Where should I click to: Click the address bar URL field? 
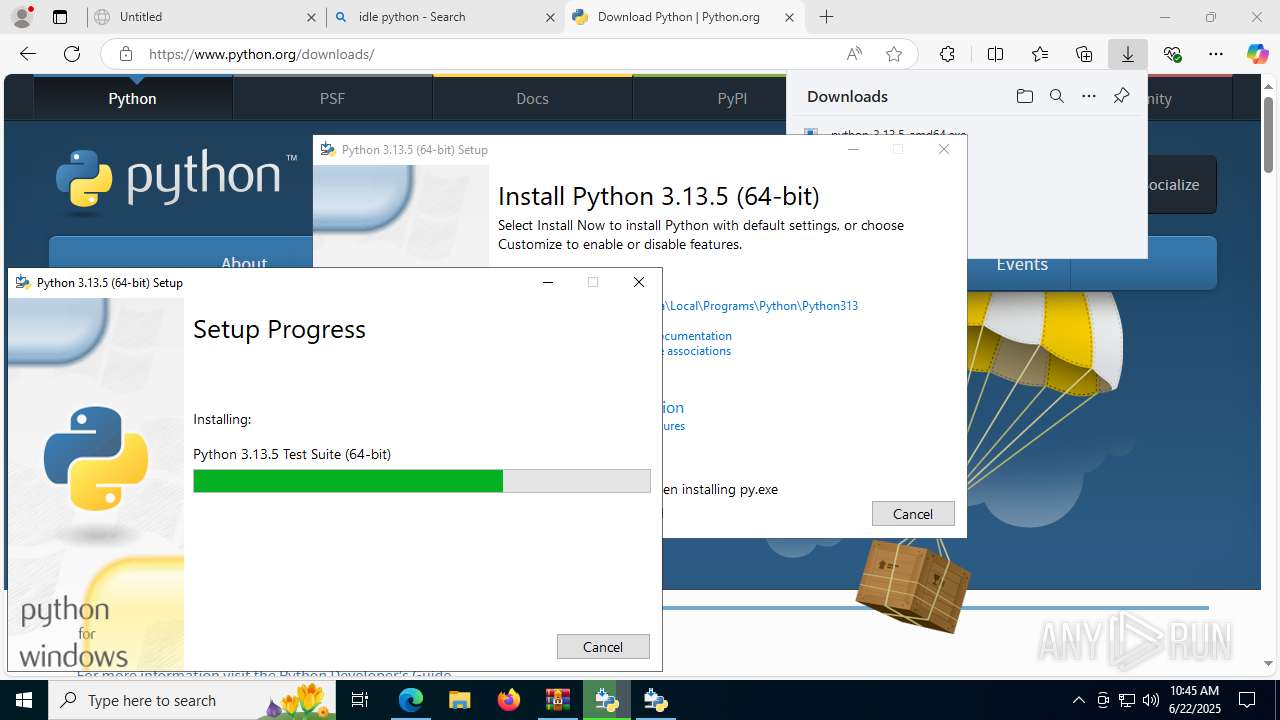coord(490,54)
